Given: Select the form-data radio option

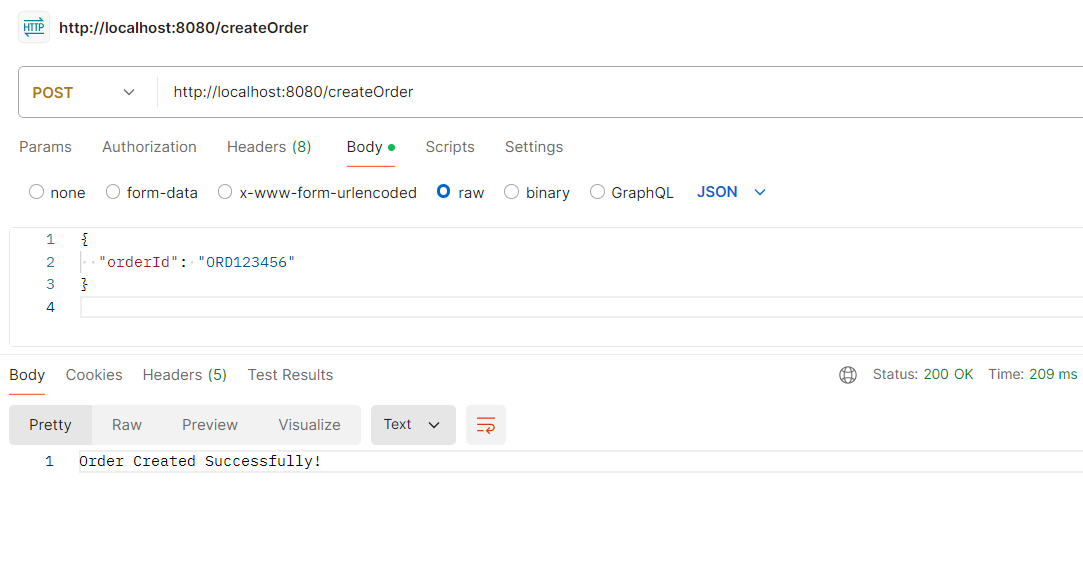Looking at the screenshot, I should tap(113, 192).
